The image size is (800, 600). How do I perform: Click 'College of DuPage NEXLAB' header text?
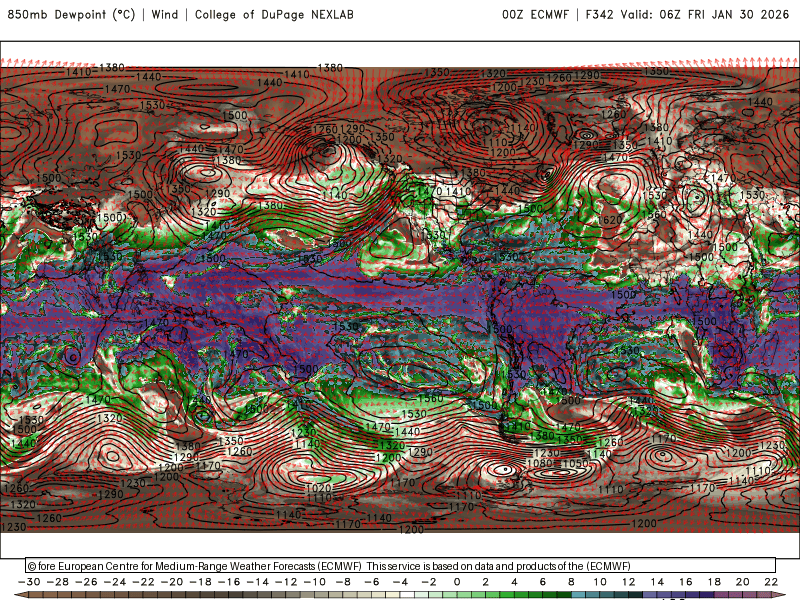click(x=274, y=14)
